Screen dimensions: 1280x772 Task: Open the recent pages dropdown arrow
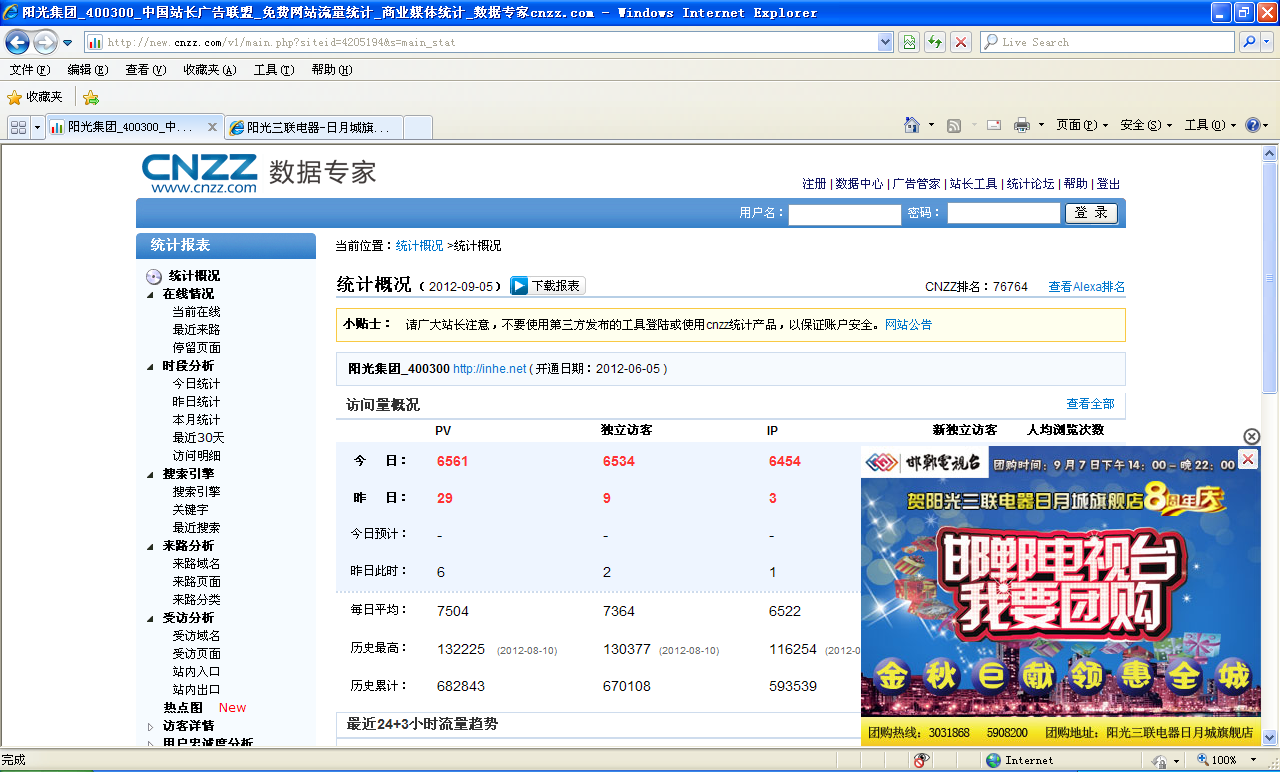(67, 43)
